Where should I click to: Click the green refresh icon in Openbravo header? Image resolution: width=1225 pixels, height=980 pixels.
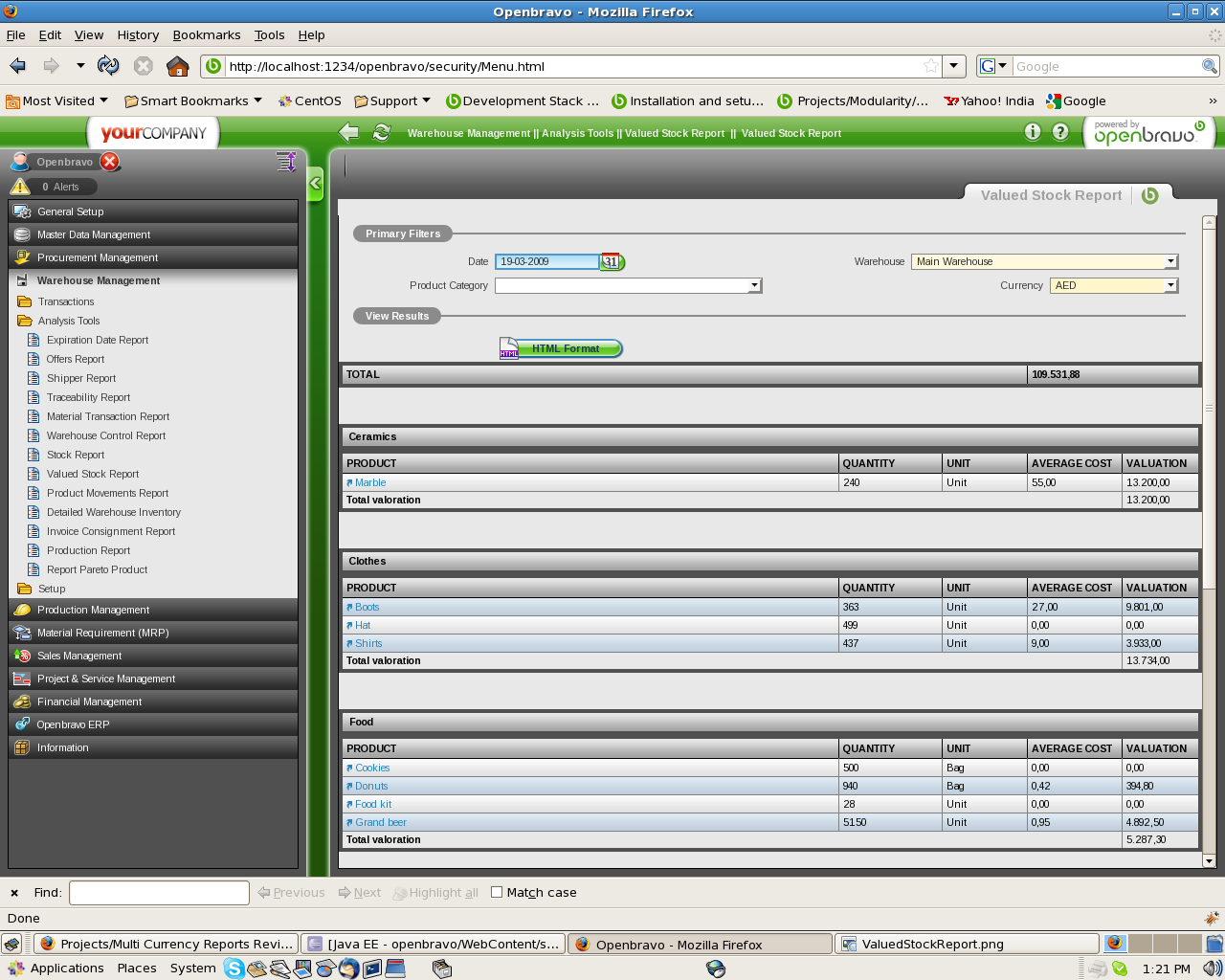point(381,133)
